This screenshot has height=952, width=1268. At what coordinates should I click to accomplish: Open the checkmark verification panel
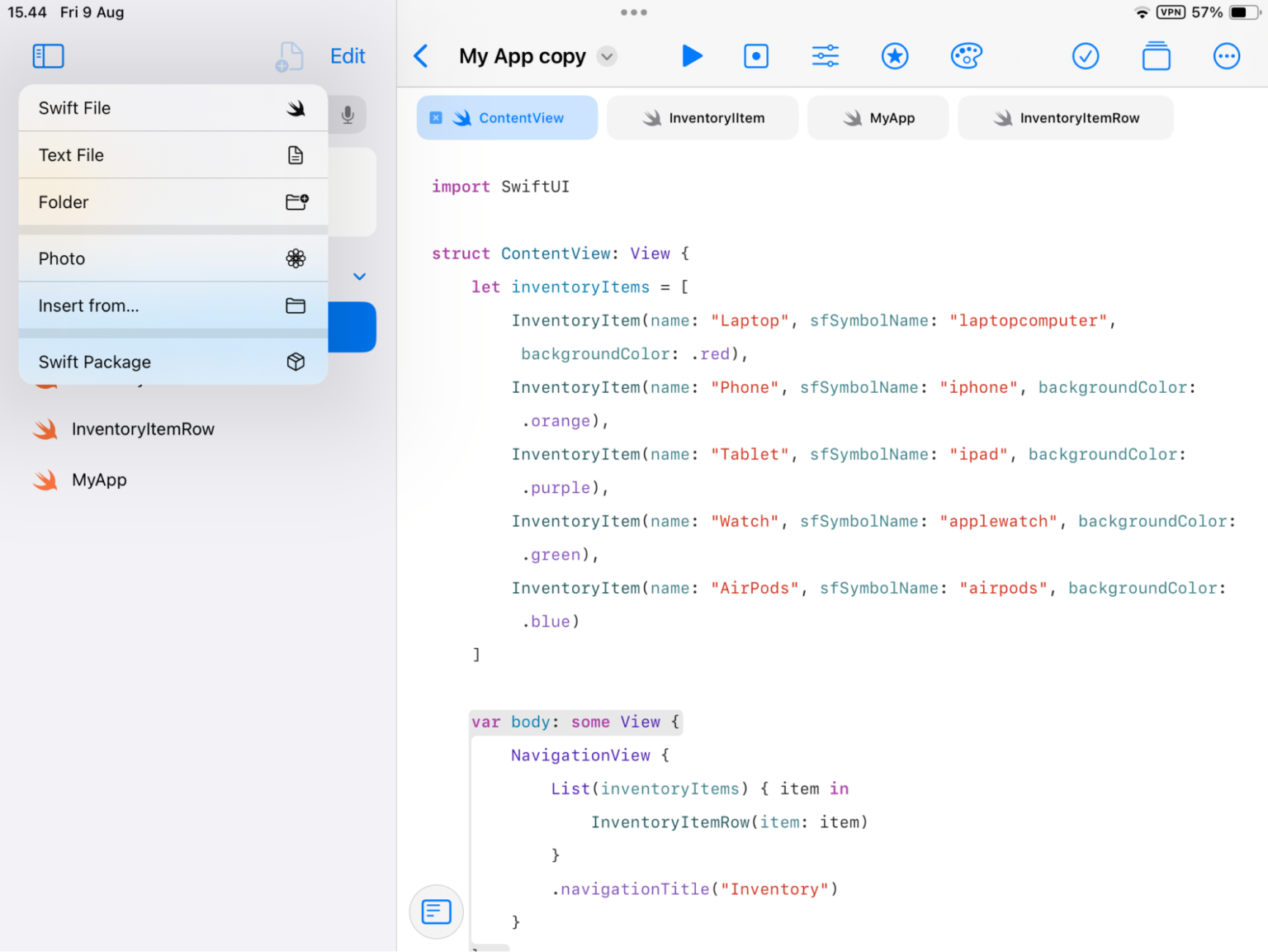(x=1086, y=56)
